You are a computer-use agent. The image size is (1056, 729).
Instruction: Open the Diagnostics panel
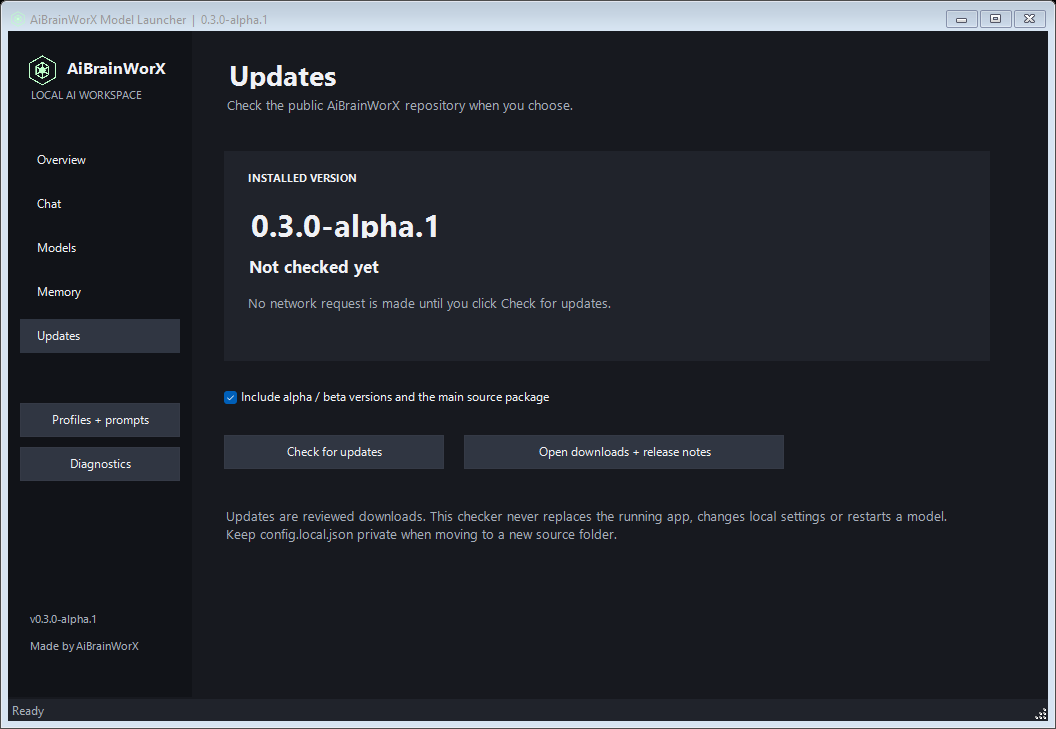(100, 464)
